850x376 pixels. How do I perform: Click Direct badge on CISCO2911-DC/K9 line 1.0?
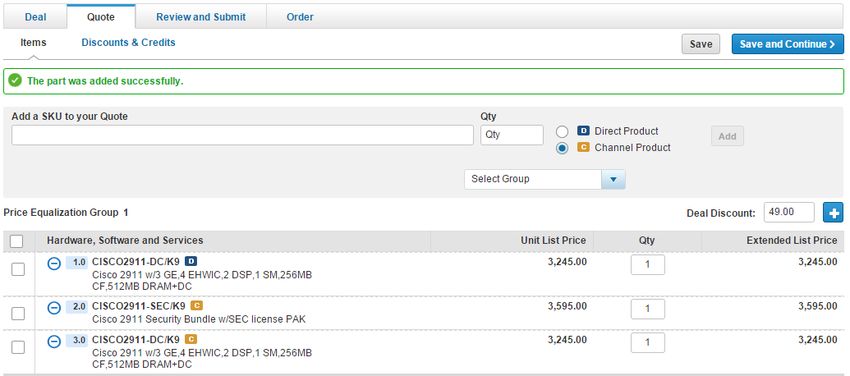click(191, 262)
